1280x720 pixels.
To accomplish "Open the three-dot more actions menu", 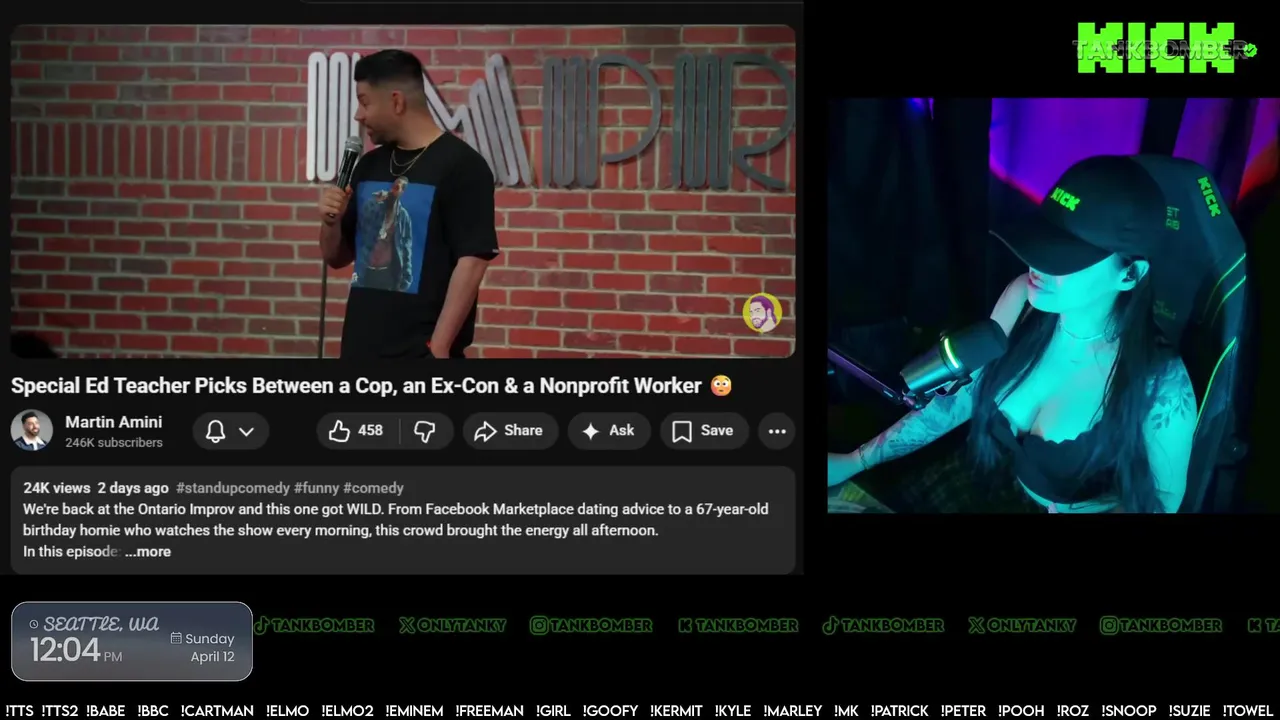I will (777, 431).
